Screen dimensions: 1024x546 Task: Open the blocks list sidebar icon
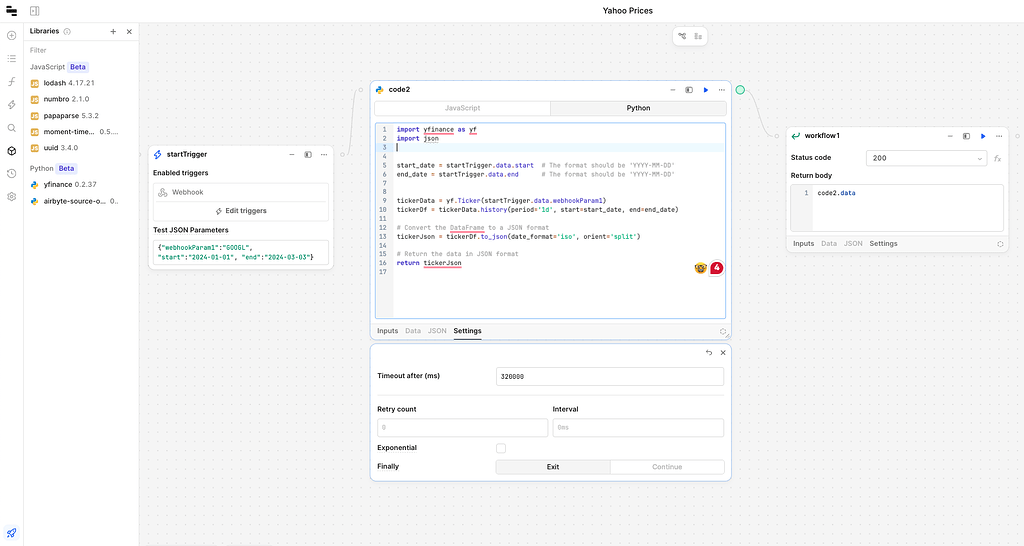[12, 59]
